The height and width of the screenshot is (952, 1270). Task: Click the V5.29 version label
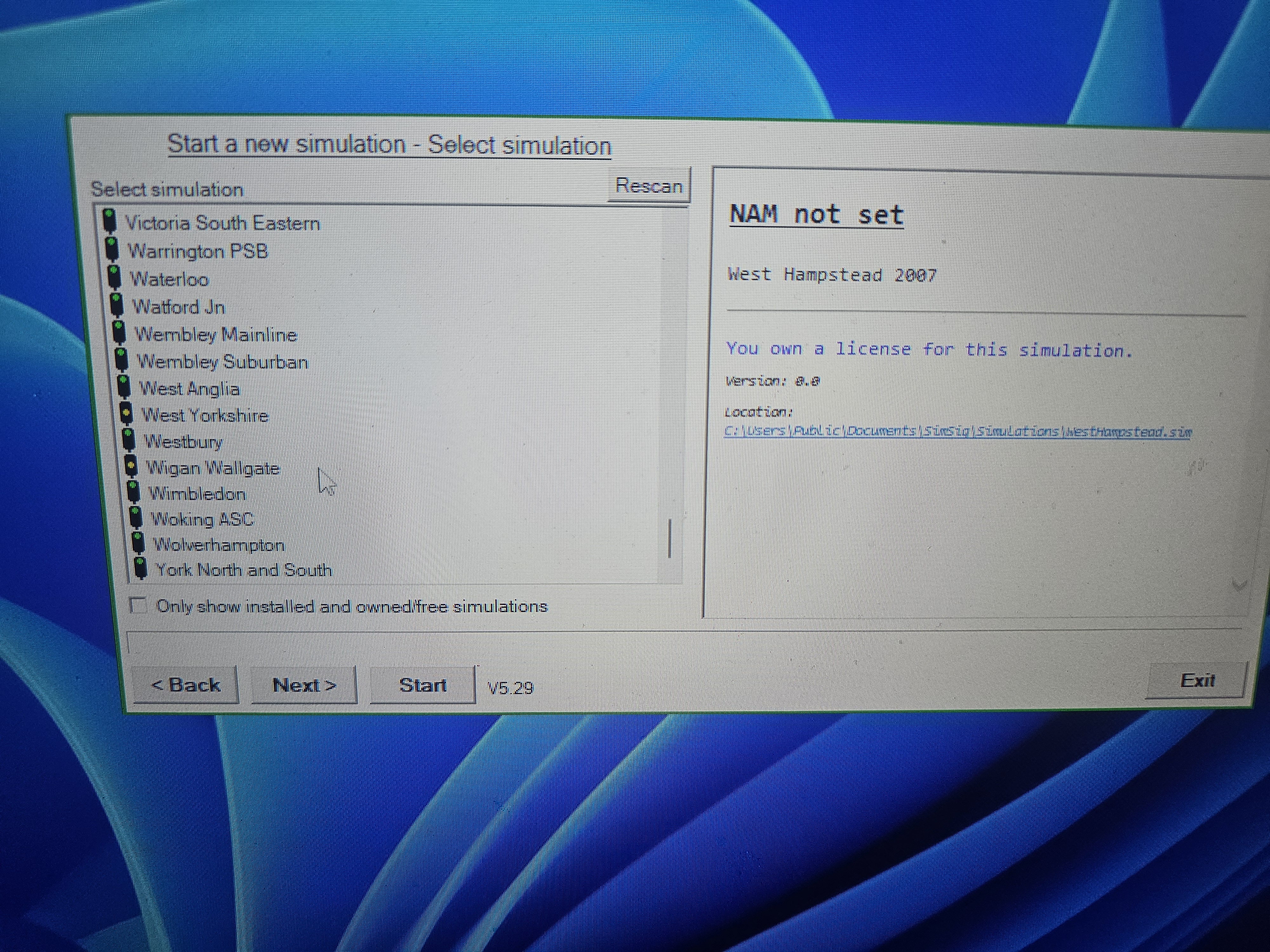[x=511, y=687]
